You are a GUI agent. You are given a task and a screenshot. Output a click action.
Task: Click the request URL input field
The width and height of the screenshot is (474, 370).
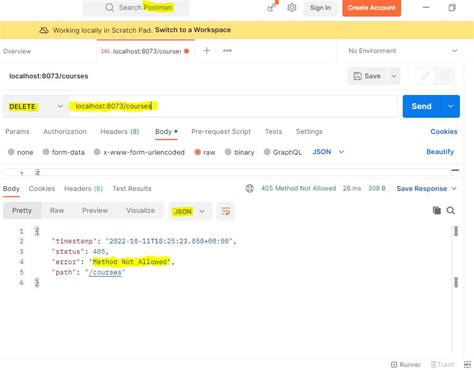(x=233, y=106)
